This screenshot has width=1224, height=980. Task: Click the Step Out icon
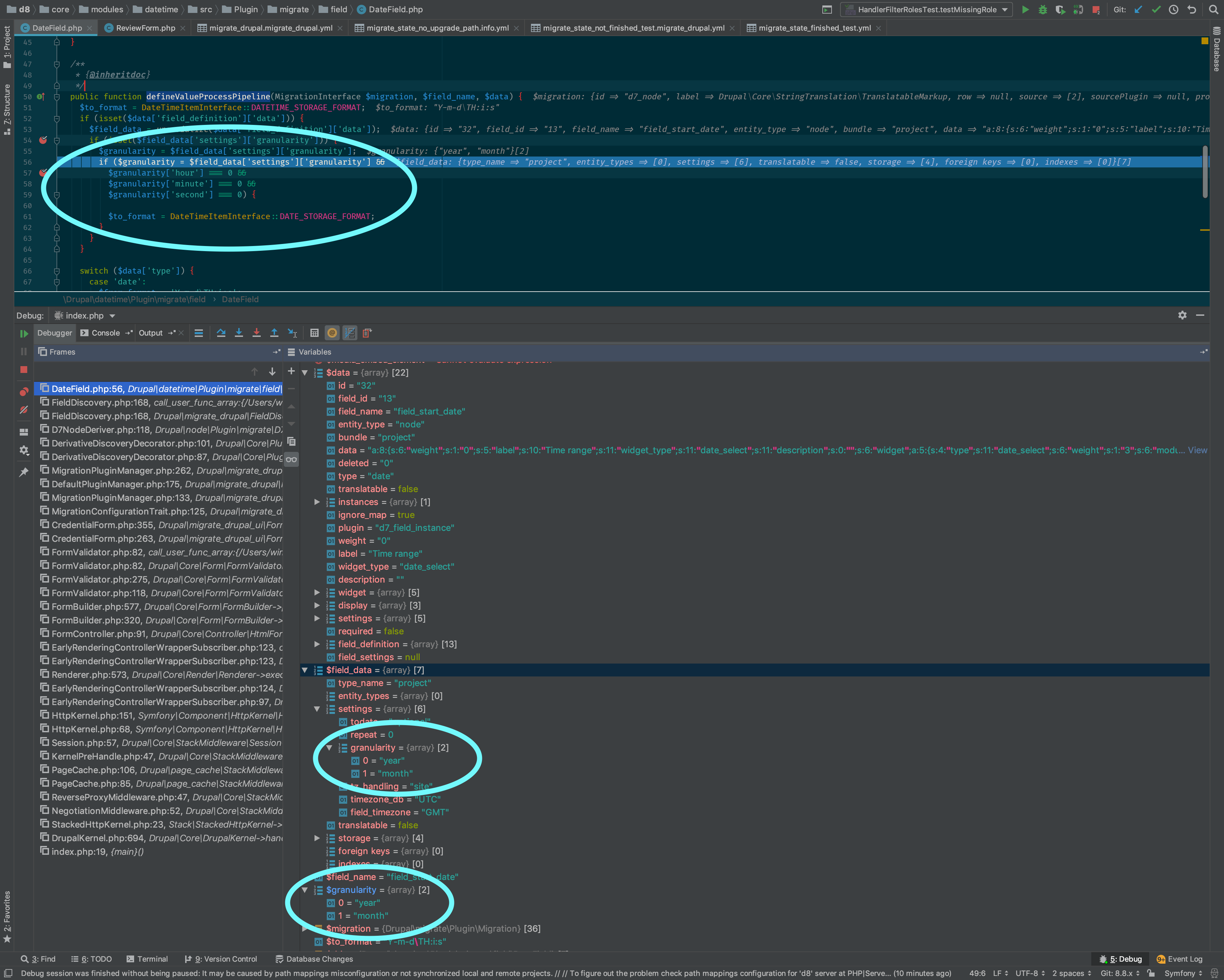tap(274, 333)
